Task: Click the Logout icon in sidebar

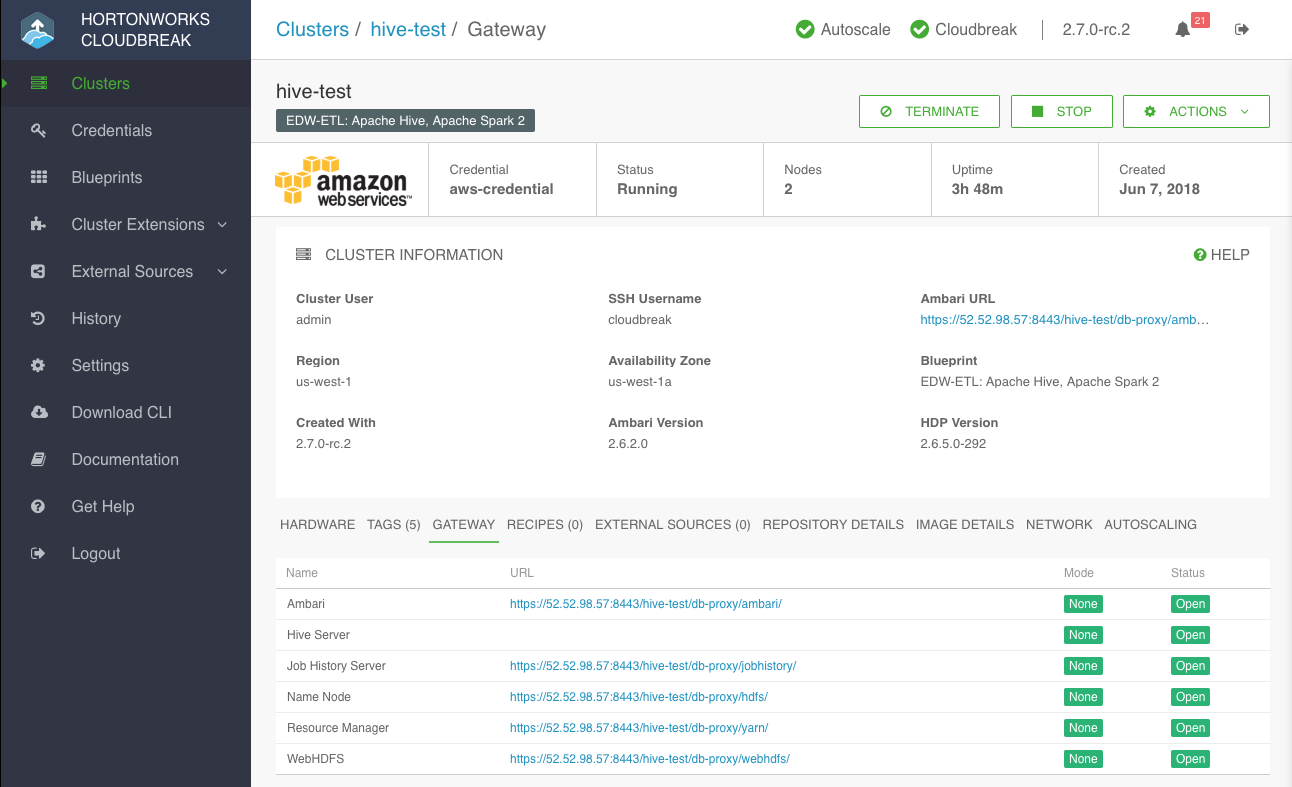Action: coord(39,553)
